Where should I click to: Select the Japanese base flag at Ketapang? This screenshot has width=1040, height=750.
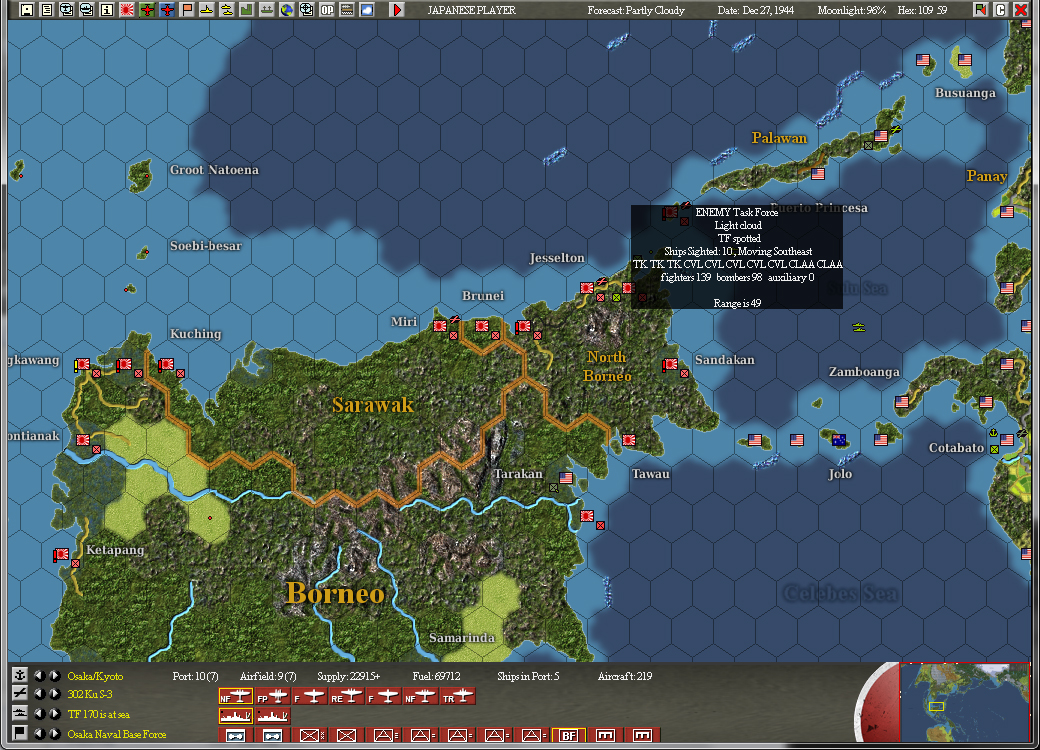61,554
